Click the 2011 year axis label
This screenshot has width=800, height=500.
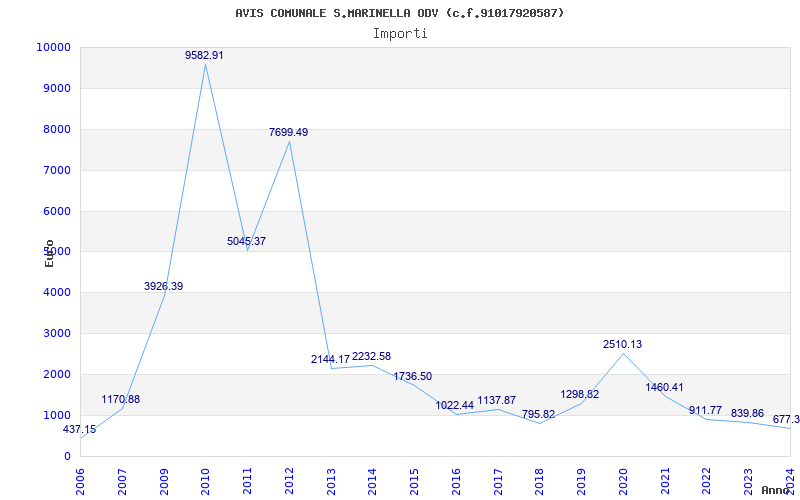247,482
